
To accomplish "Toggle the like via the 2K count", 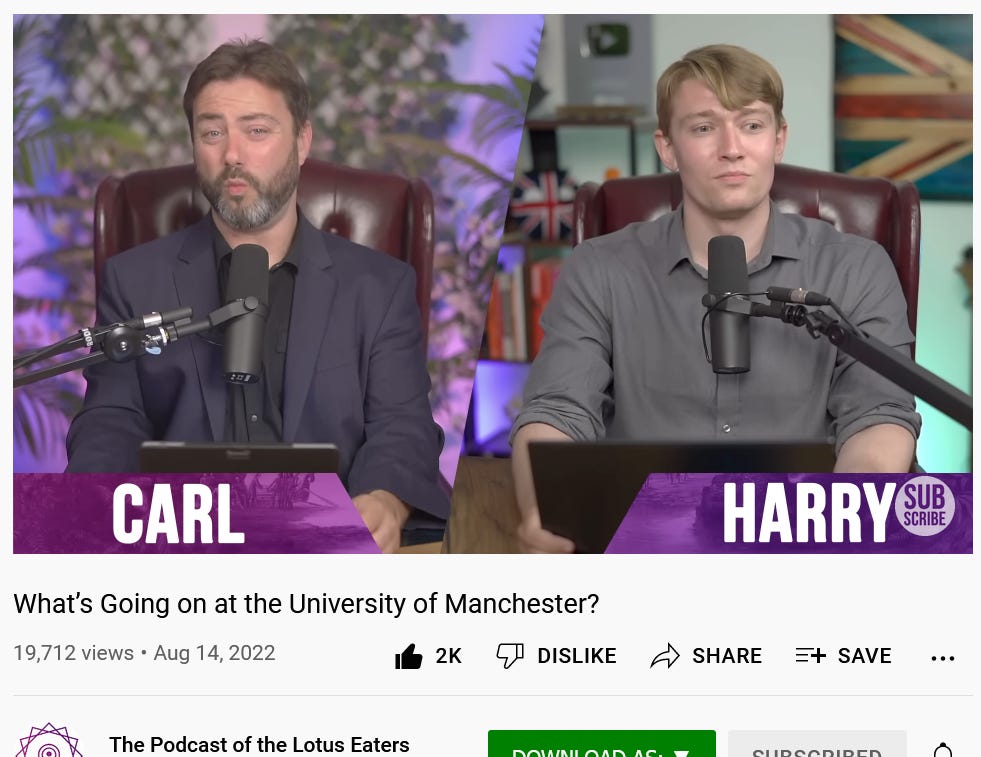I will [449, 656].
